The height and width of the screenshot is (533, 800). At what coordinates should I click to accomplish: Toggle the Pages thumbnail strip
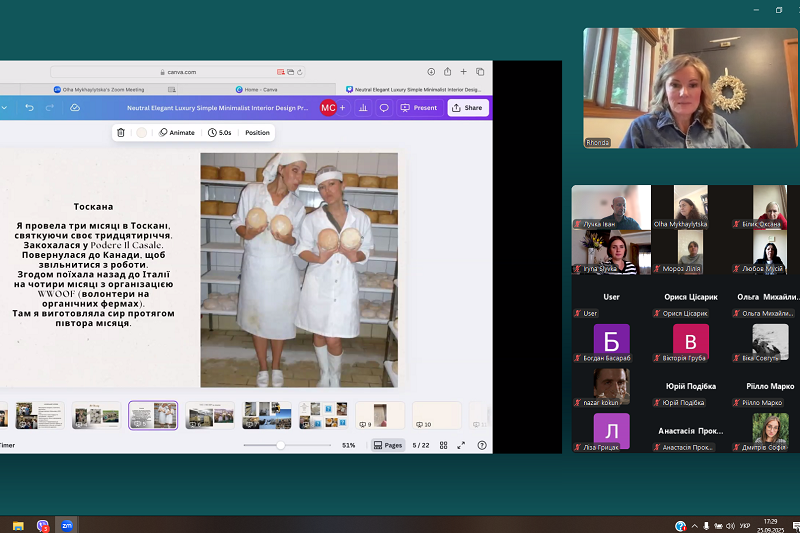point(388,445)
